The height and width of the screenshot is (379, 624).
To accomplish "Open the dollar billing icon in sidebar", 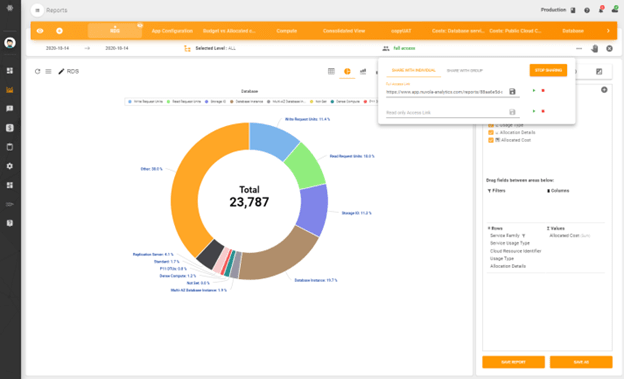I will coord(10,128).
